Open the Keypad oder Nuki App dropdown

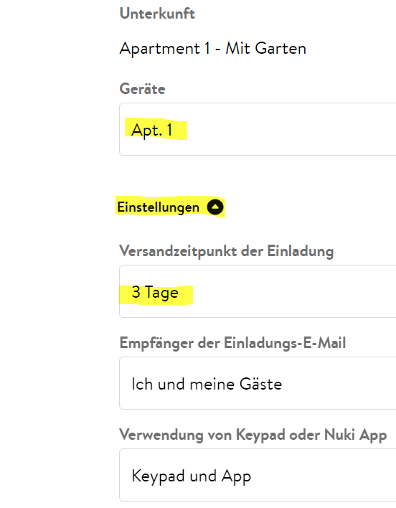tap(258, 475)
